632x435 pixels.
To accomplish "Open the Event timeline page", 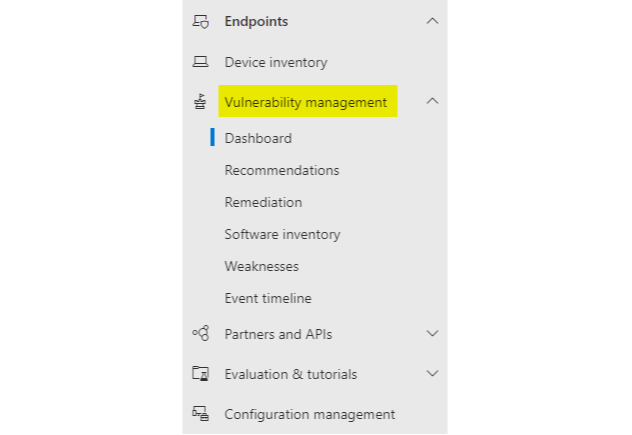I will tap(268, 298).
